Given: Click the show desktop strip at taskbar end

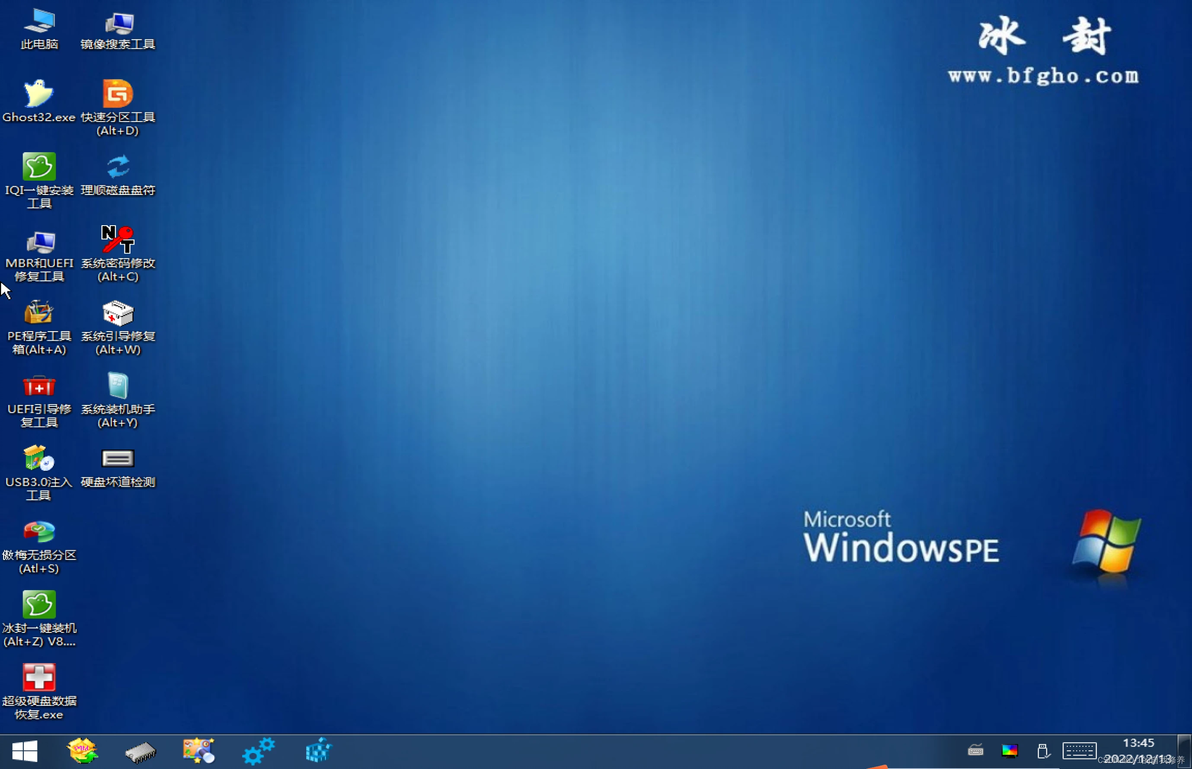Looking at the screenshot, I should (x=1184, y=752).
